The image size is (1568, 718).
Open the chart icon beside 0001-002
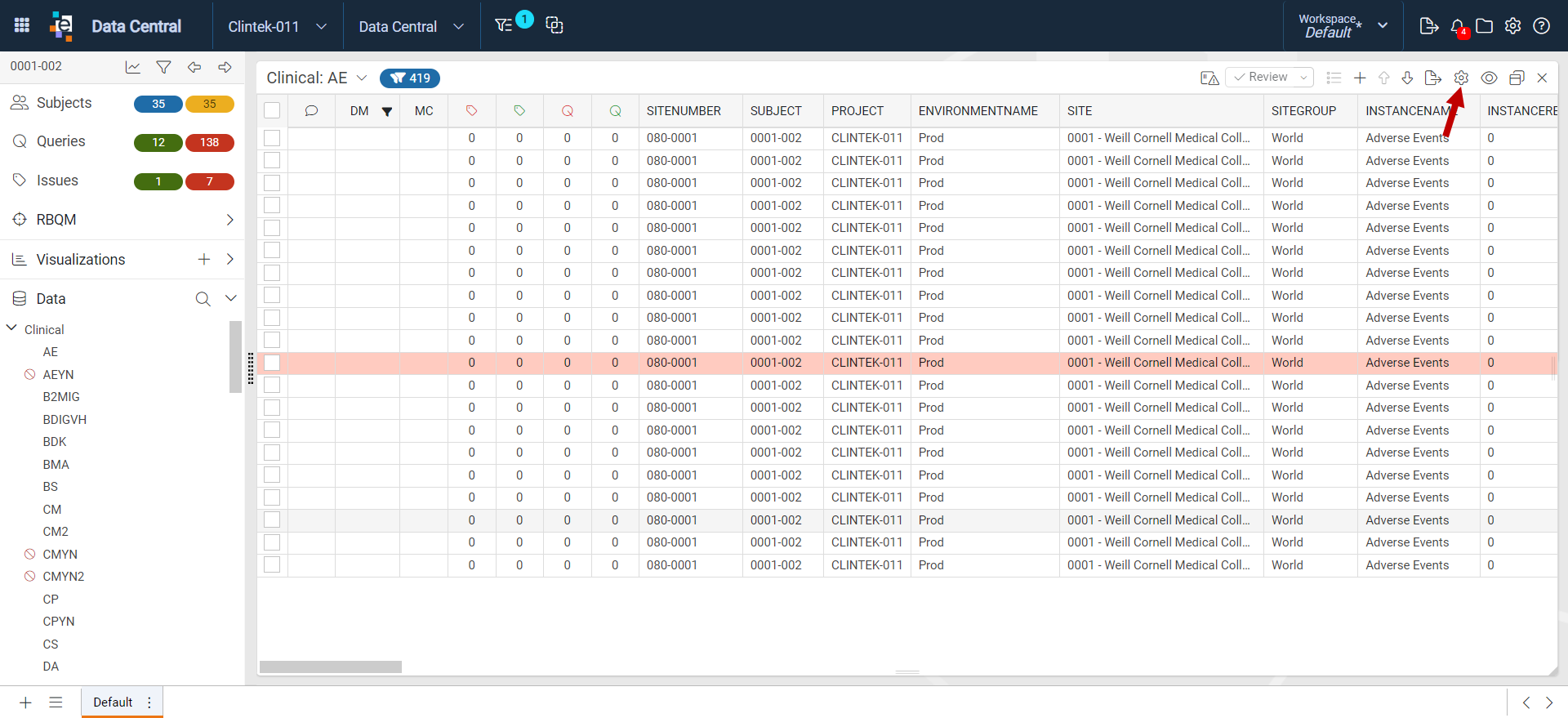click(132, 67)
